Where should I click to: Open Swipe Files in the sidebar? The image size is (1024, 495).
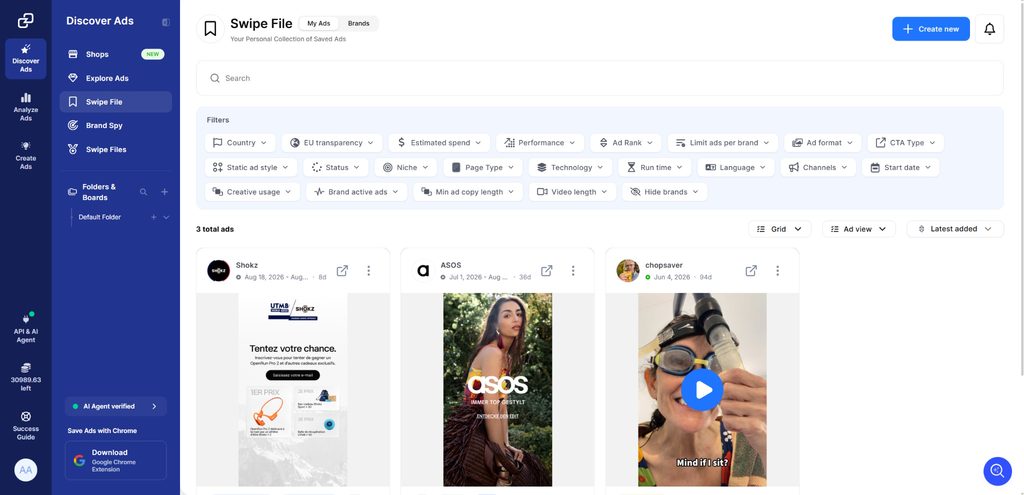click(x=116, y=150)
